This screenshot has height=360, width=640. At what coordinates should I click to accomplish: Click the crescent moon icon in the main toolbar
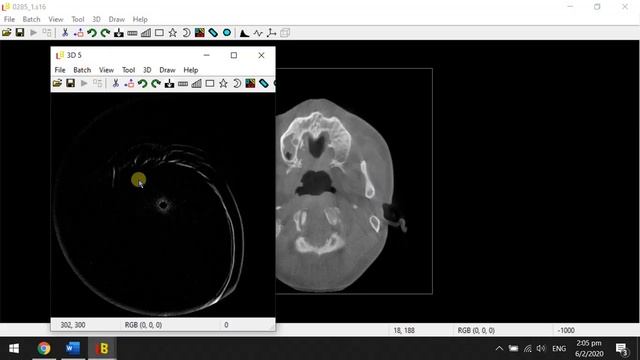[186, 33]
